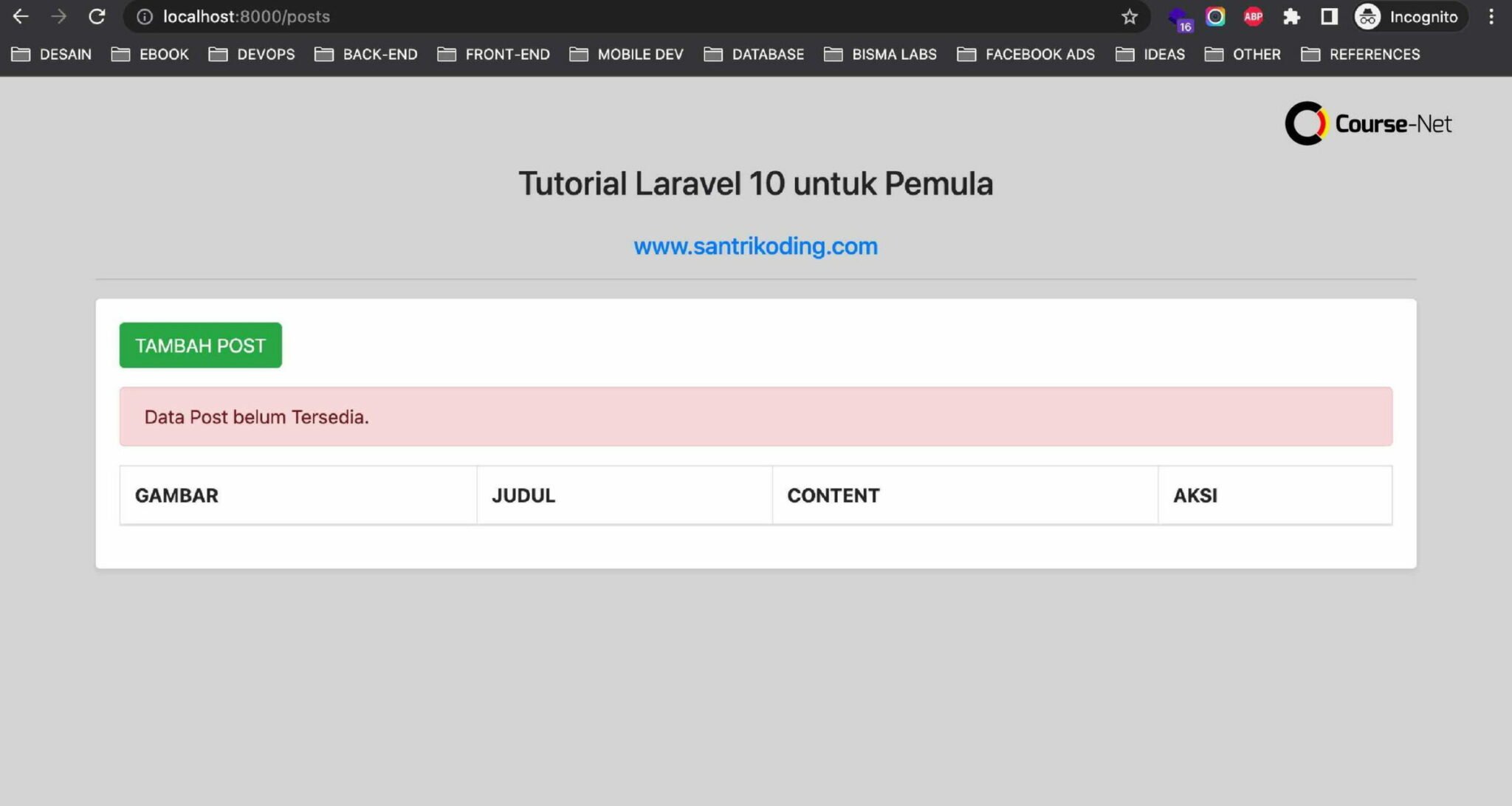Image resolution: width=1512 pixels, height=806 pixels.
Task: Click the Incognito profile icon
Action: (x=1367, y=16)
